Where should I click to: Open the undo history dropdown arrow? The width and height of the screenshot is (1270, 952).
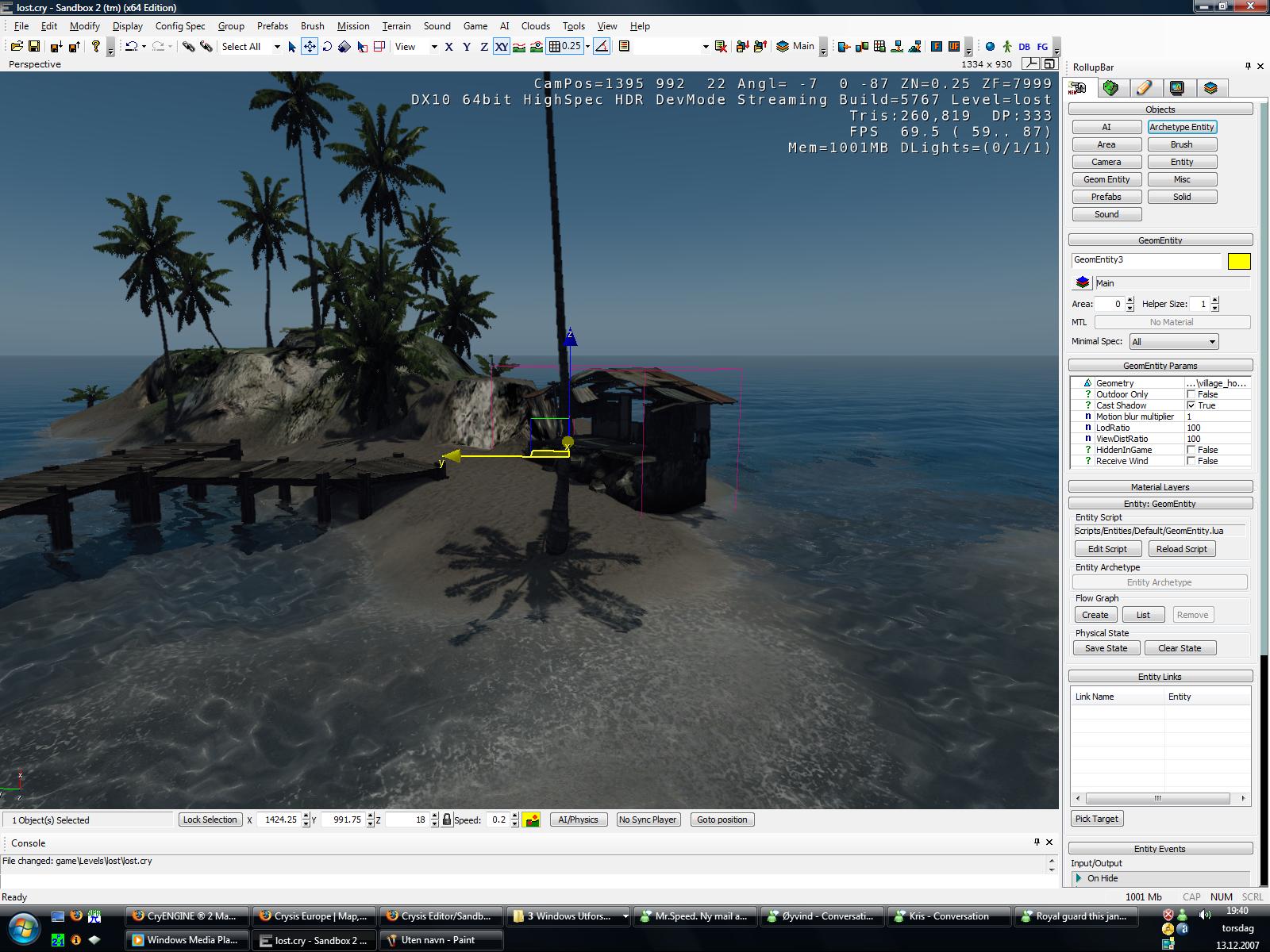click(x=144, y=47)
